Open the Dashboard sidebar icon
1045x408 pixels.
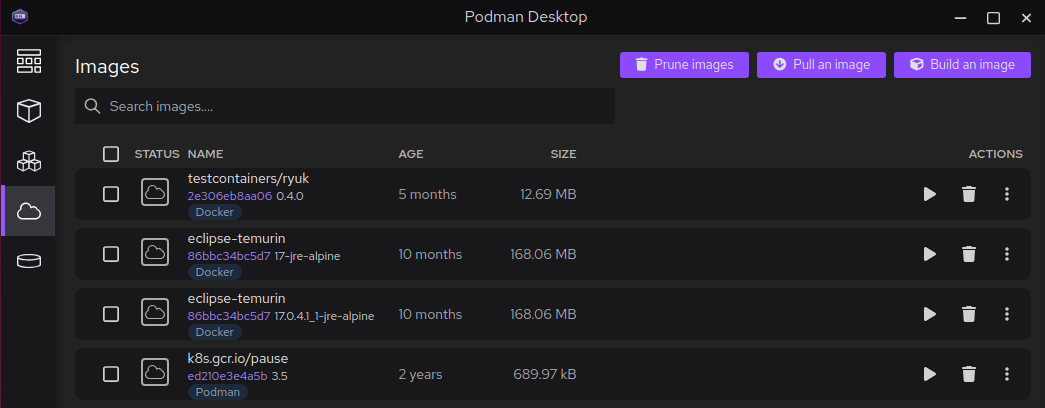[x=29, y=62]
